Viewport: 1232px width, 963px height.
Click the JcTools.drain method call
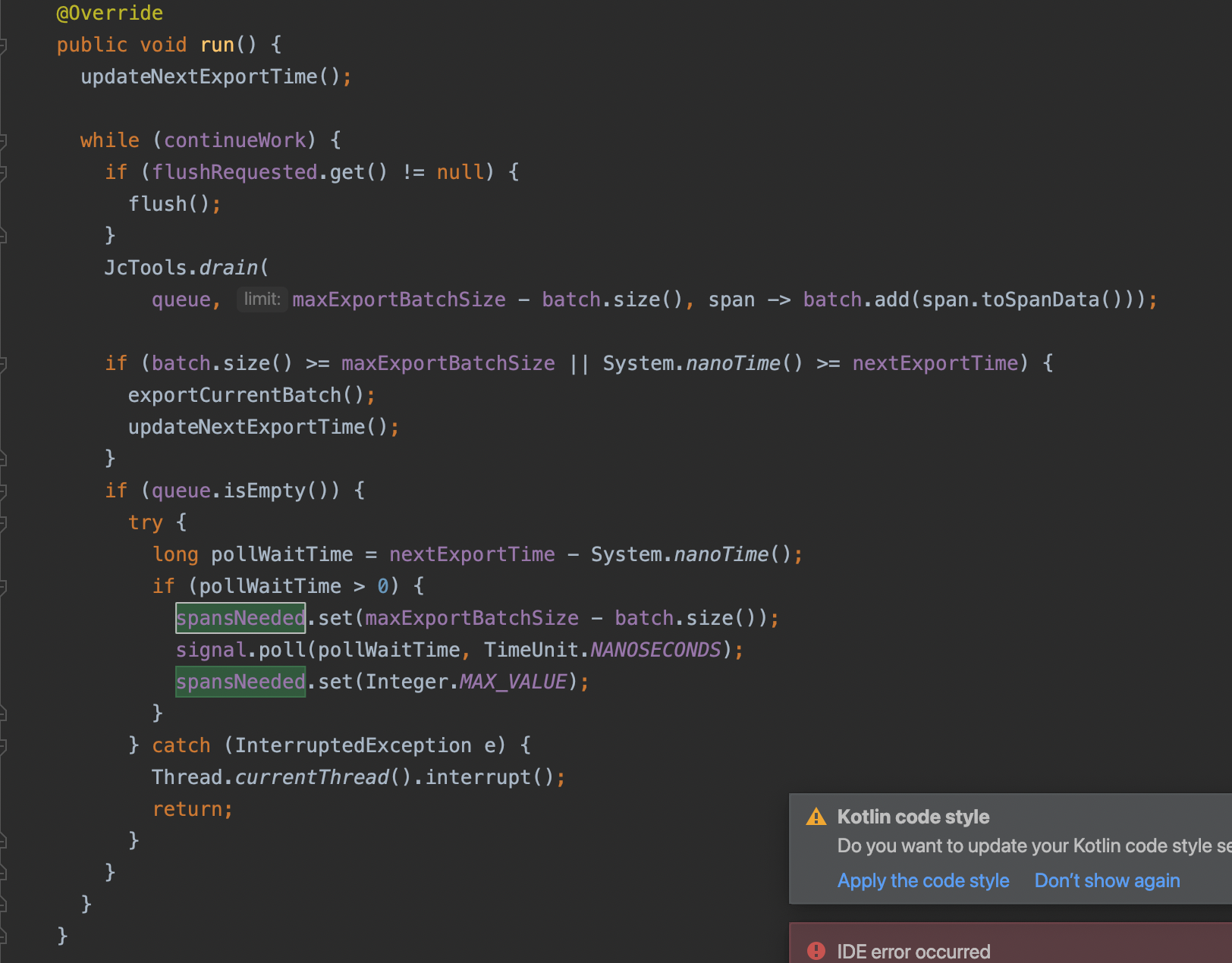(x=187, y=268)
